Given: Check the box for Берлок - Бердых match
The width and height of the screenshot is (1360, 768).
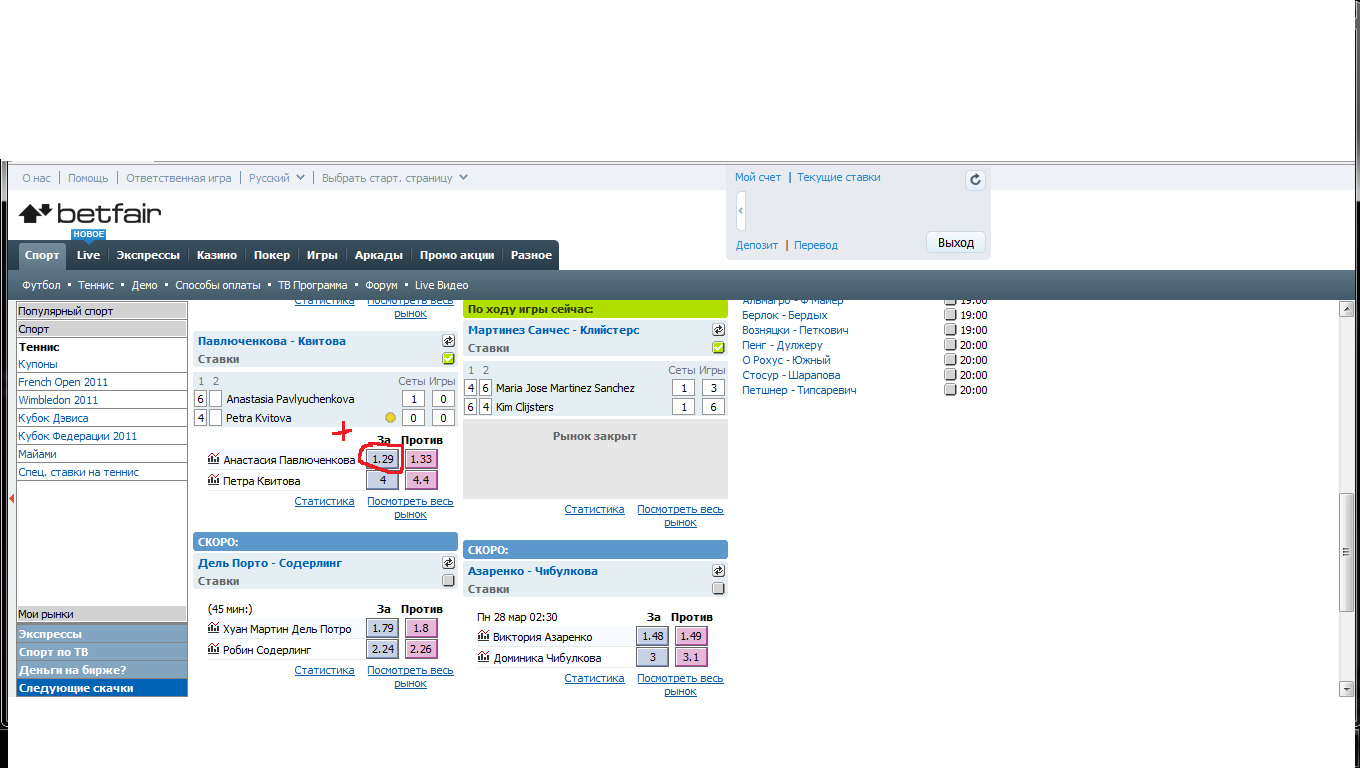Looking at the screenshot, I should point(950,315).
